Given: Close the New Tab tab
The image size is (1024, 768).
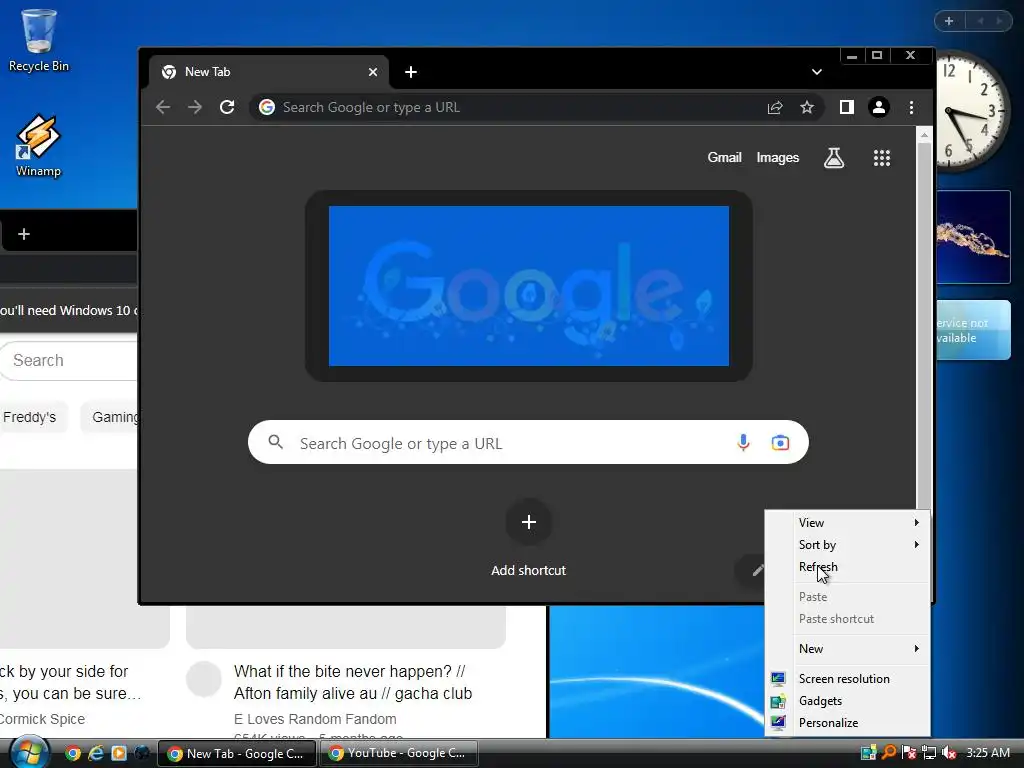Looking at the screenshot, I should [x=373, y=72].
